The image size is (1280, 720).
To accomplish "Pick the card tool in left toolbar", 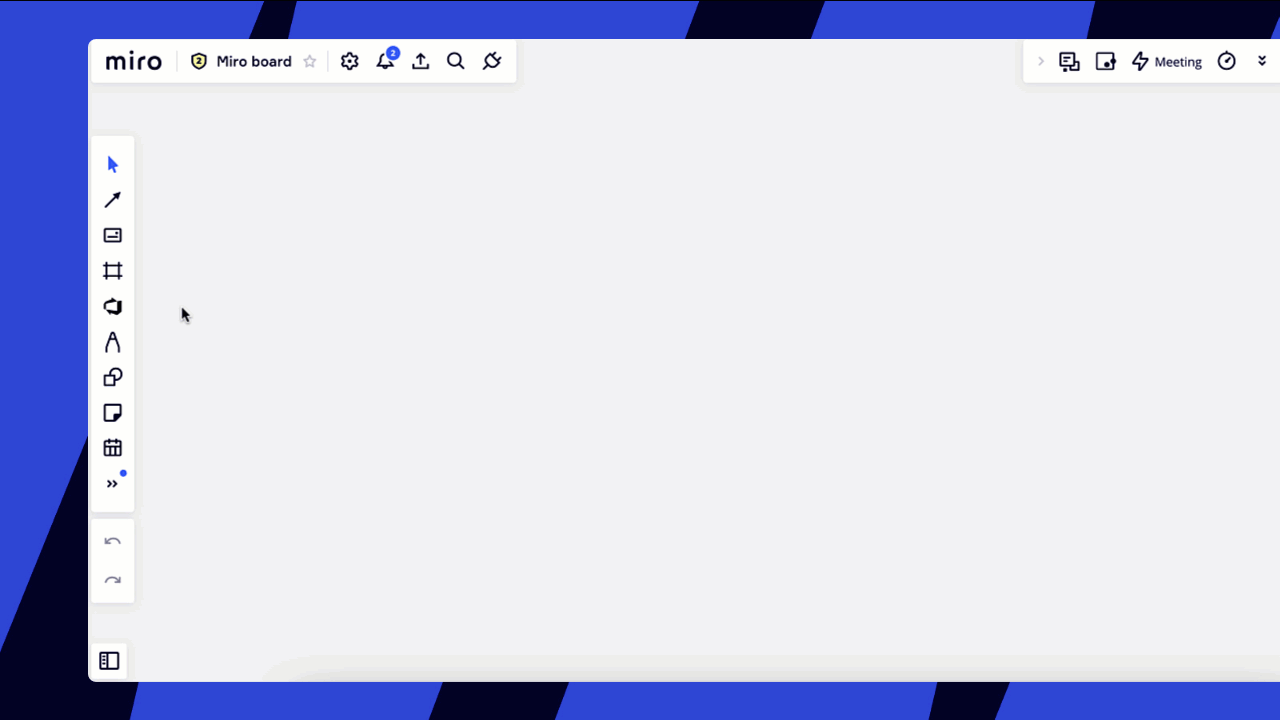I will (113, 236).
